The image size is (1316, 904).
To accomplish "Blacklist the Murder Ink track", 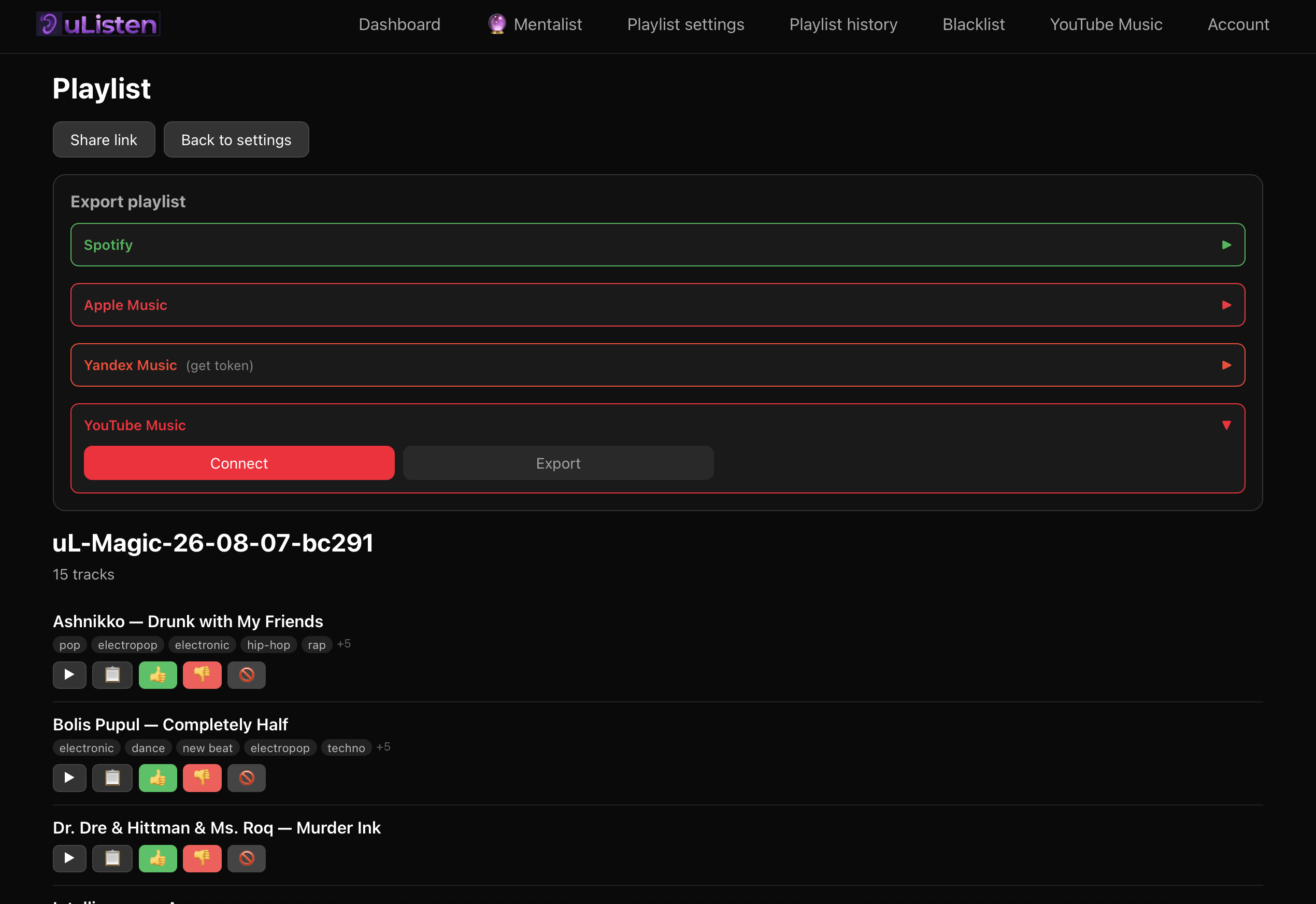I will point(246,858).
